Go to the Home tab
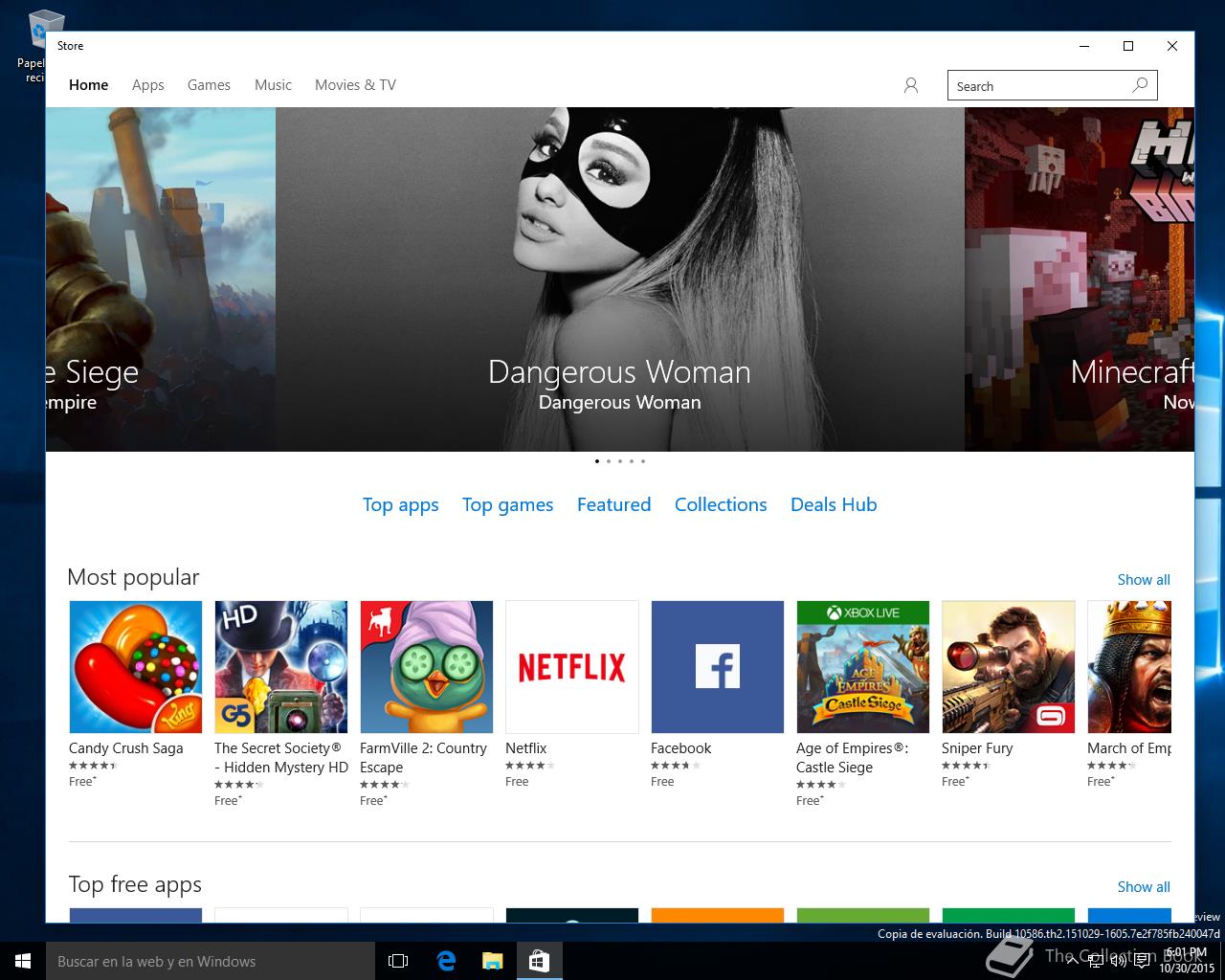 click(89, 85)
